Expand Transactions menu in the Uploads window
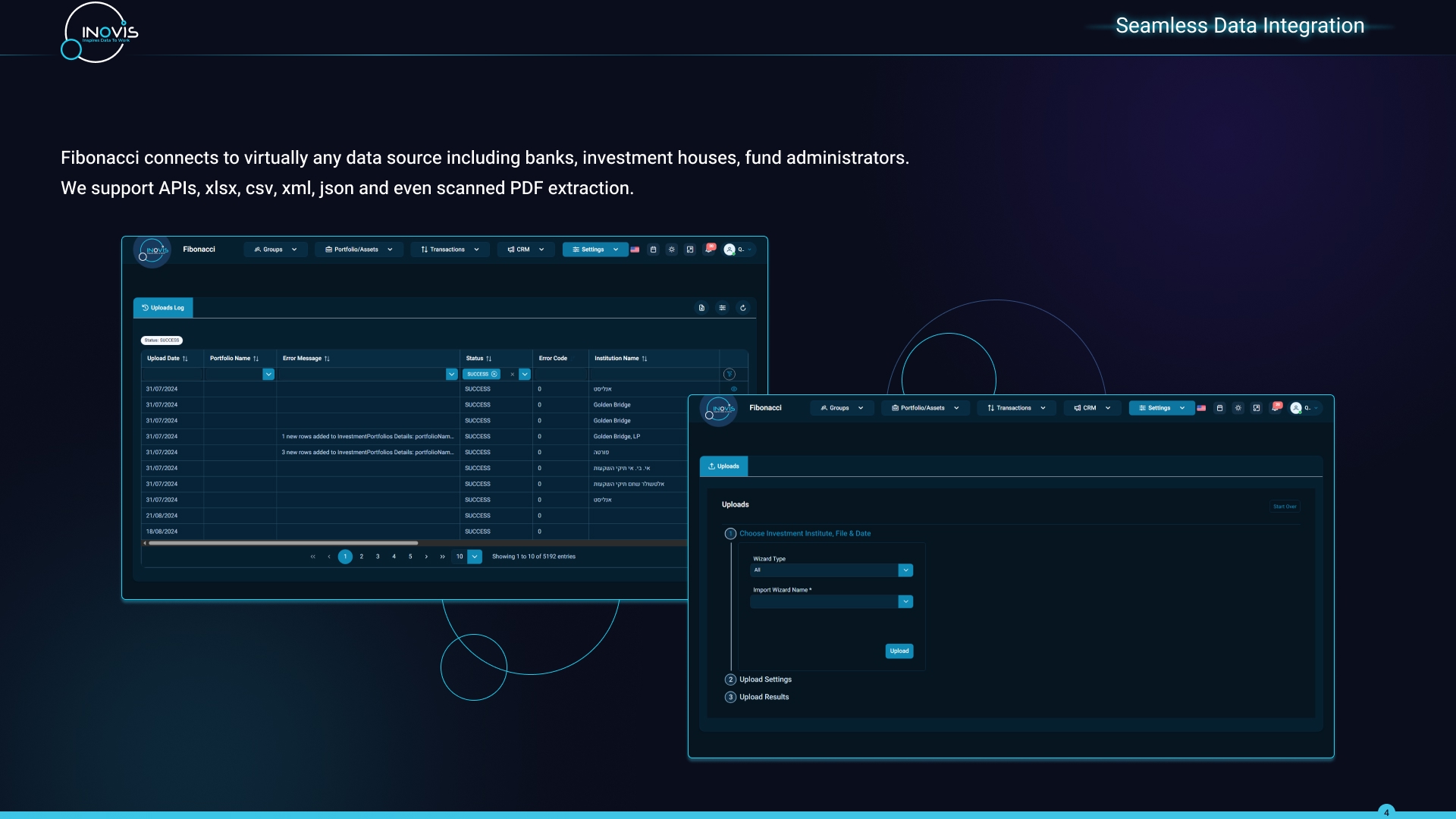The width and height of the screenshot is (1456, 819). click(x=1016, y=408)
